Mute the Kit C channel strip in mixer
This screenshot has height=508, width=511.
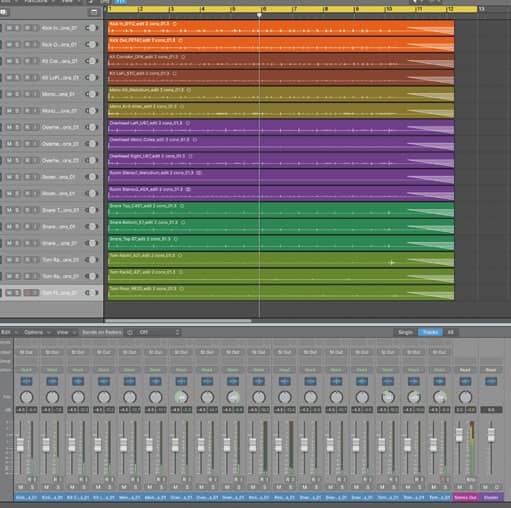click(x=72, y=487)
